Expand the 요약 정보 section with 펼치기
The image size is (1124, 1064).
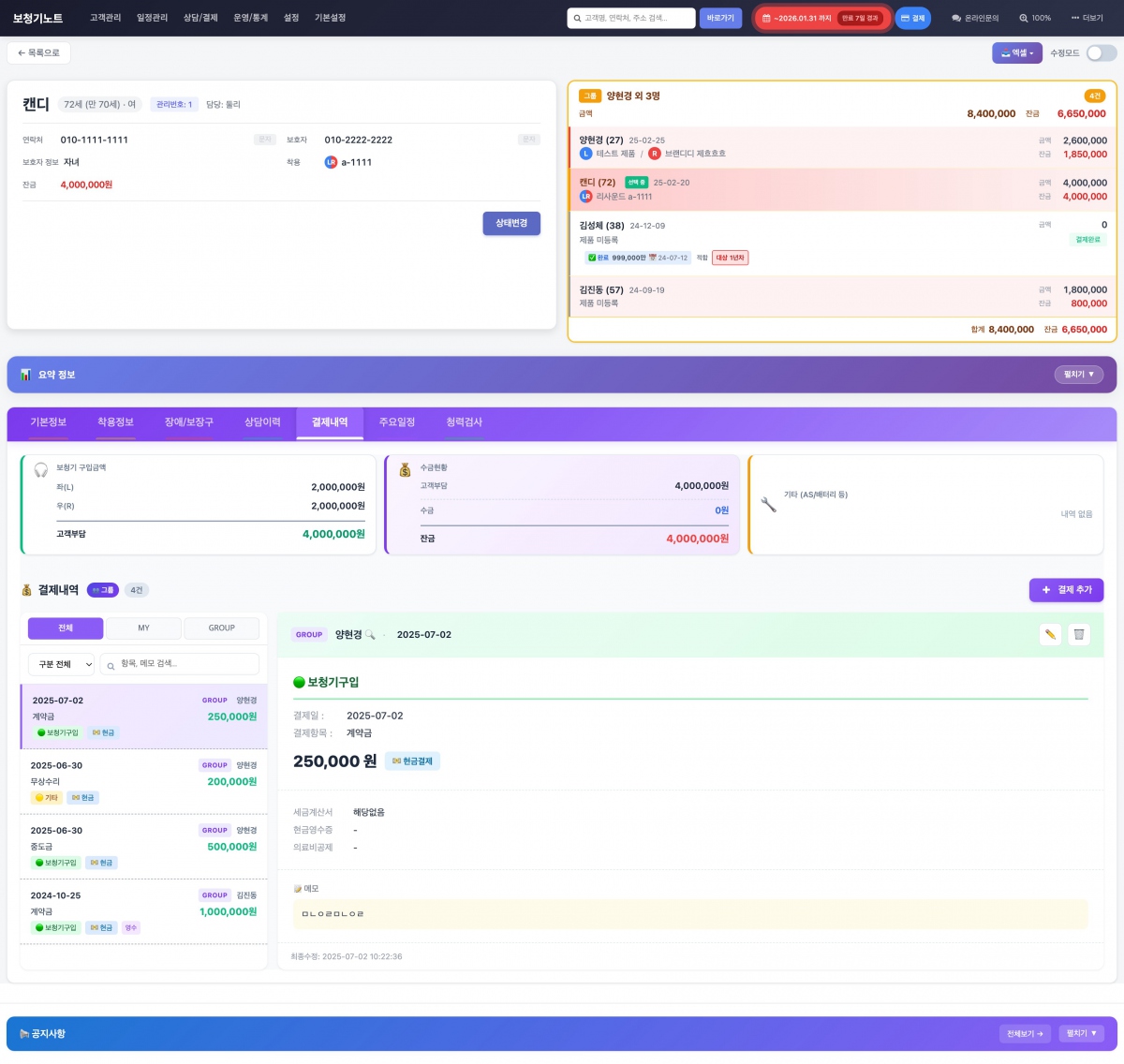coord(1078,375)
